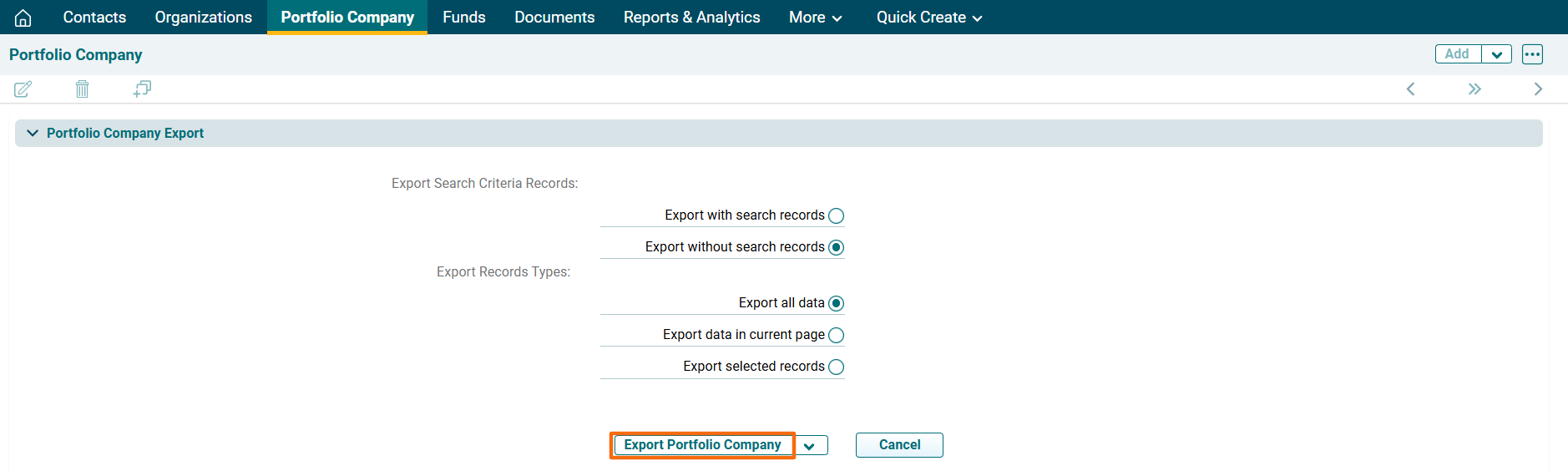Choose Export selected records radio button

click(x=836, y=367)
